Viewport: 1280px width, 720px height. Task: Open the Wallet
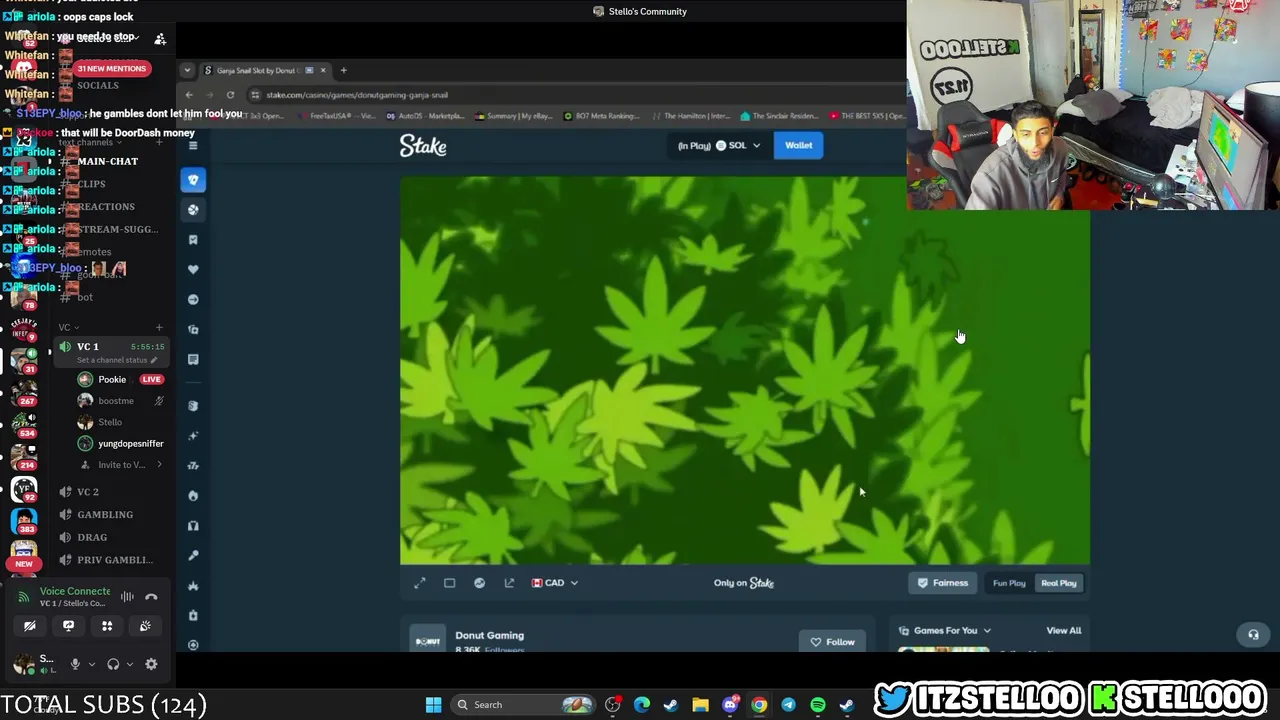click(x=798, y=145)
